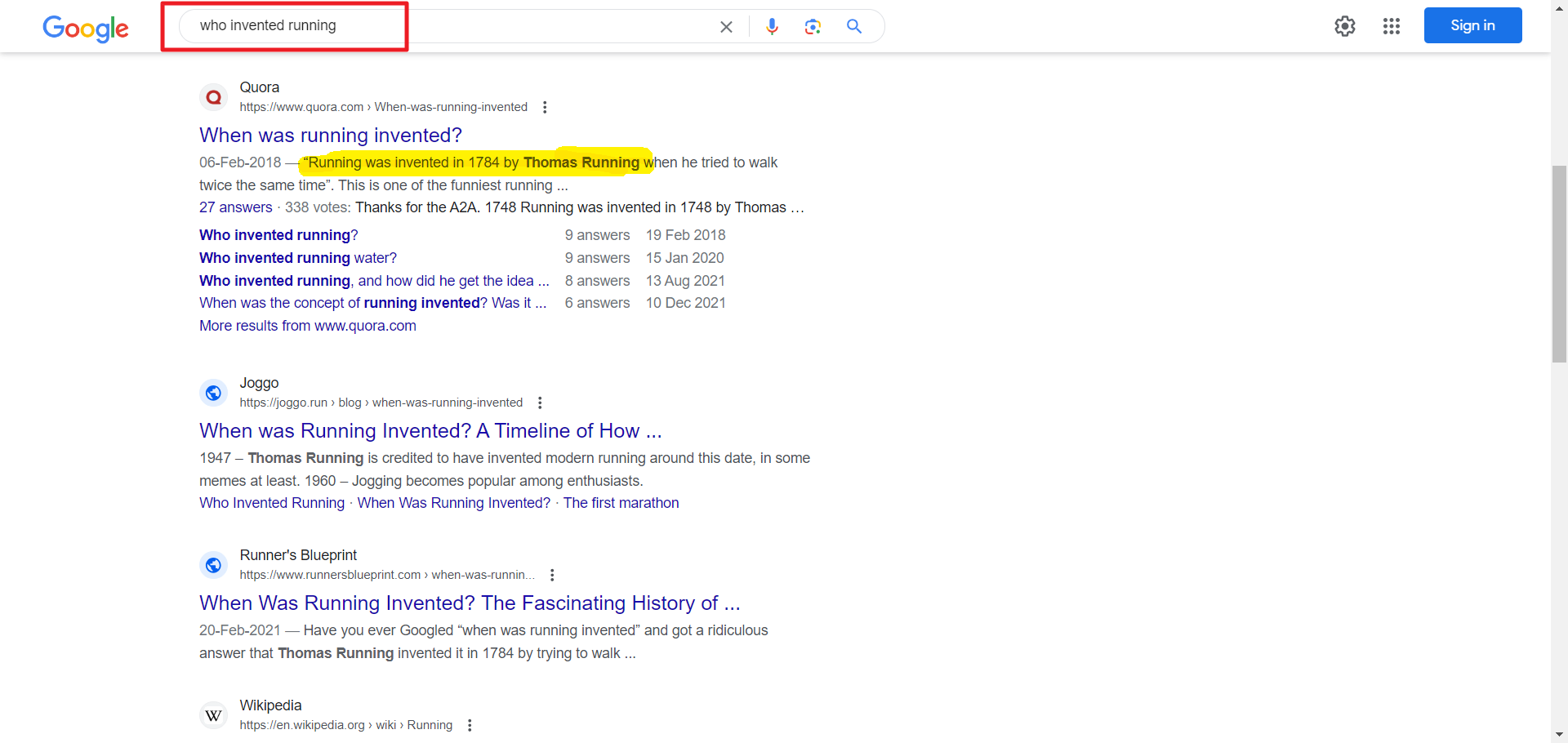The width and height of the screenshot is (1568, 743).
Task: Open more options for Joggo result
Action: click(540, 403)
